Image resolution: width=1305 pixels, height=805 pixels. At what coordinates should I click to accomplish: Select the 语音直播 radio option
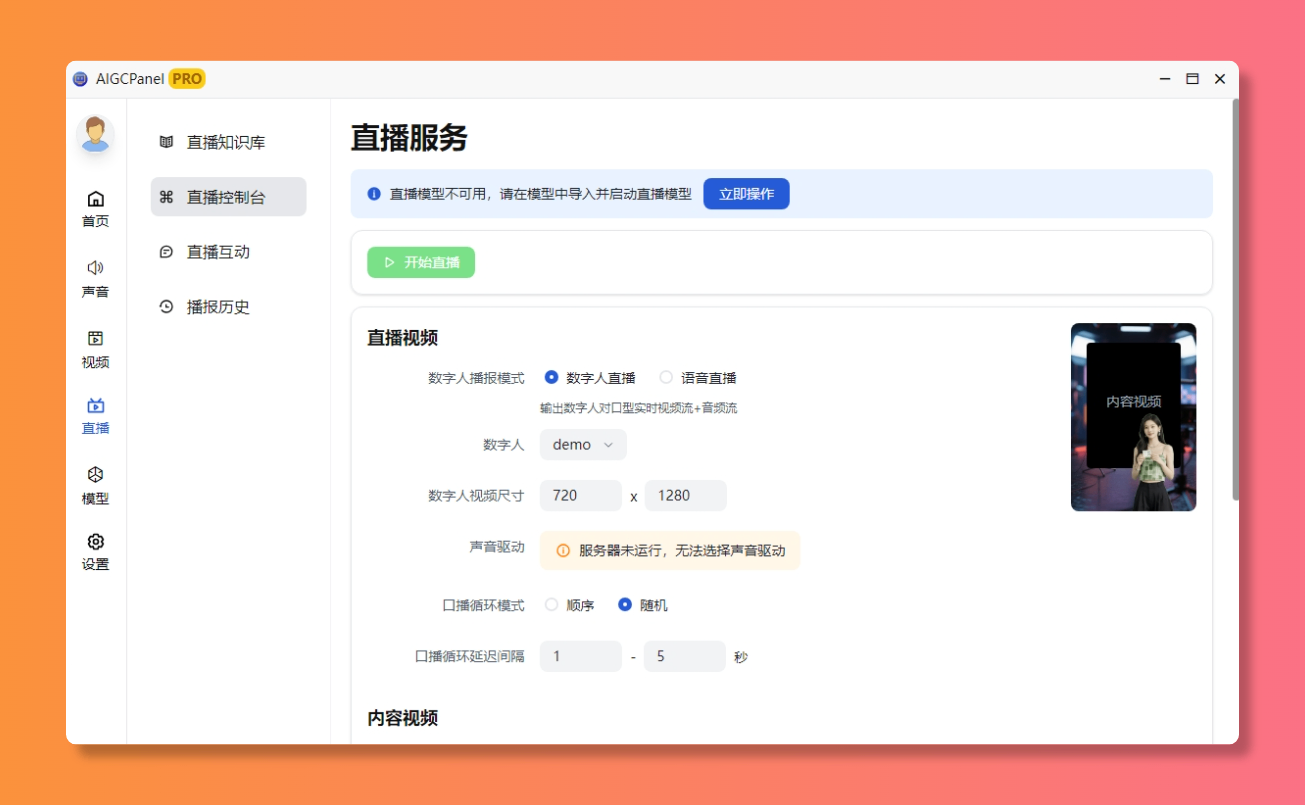pos(666,378)
